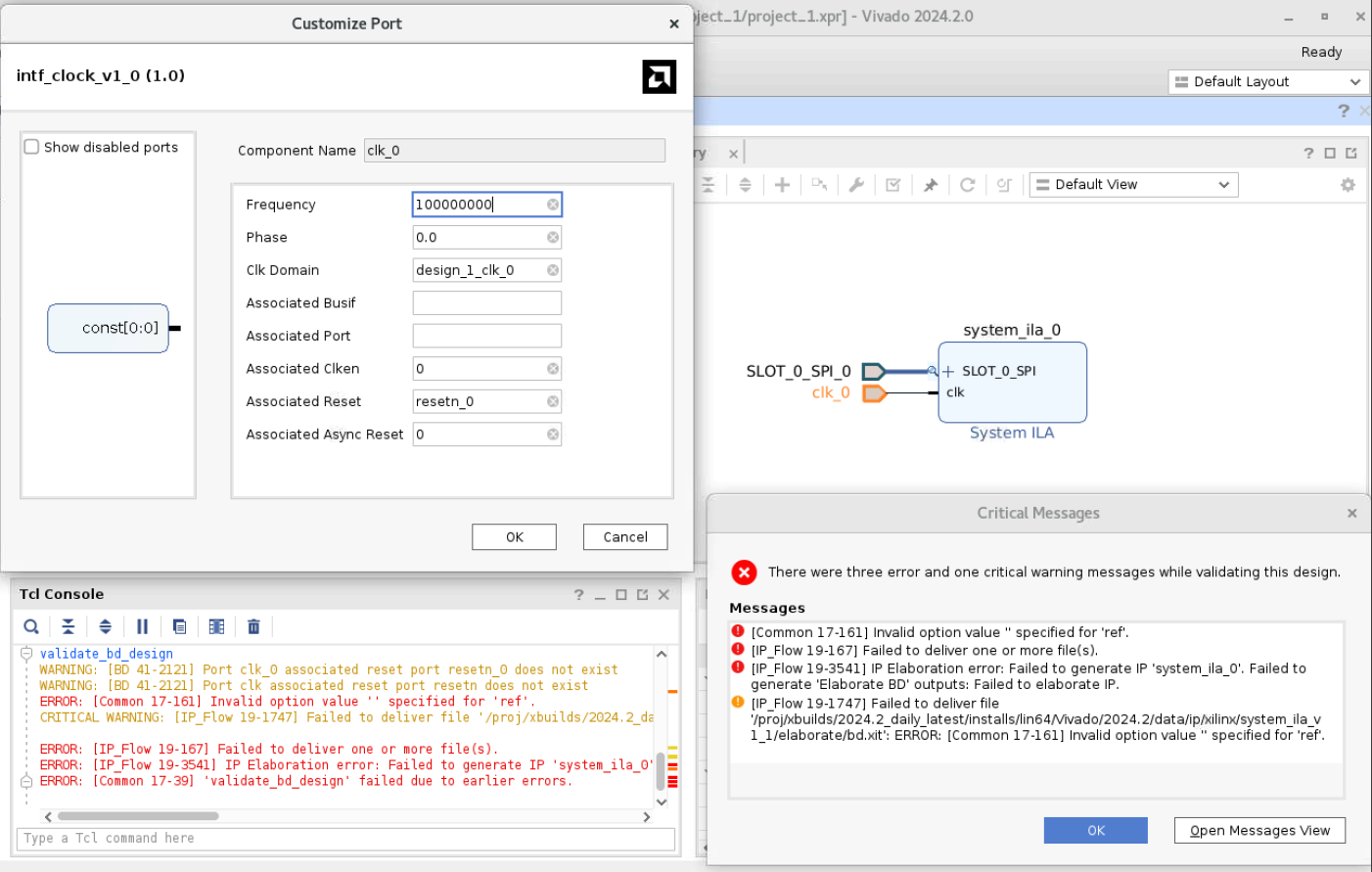Click the Add IP plus icon
The image size is (1372, 872).
(782, 185)
